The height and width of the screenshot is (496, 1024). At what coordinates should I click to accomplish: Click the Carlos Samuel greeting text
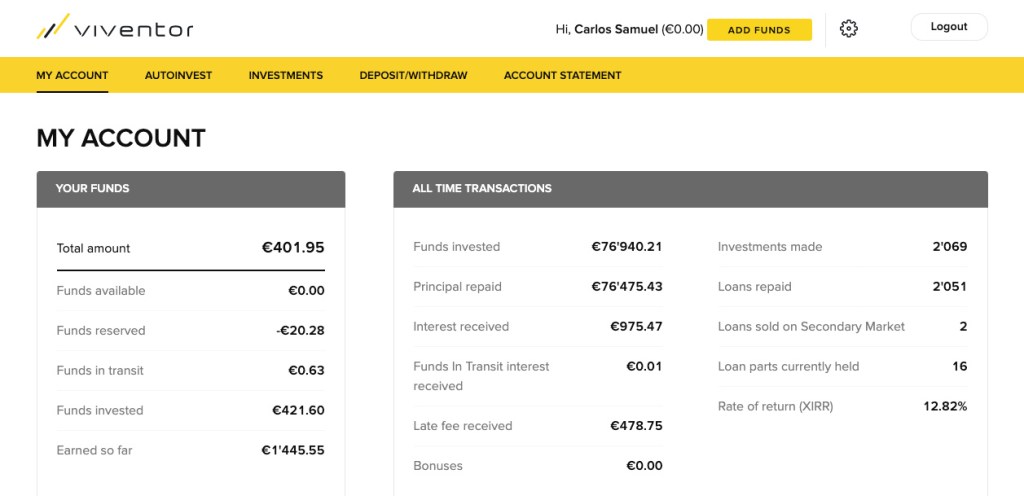(629, 30)
